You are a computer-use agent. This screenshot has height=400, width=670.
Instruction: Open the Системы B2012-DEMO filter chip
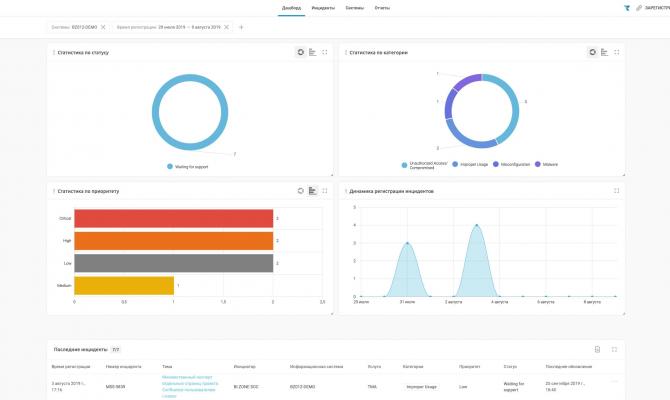[74, 27]
